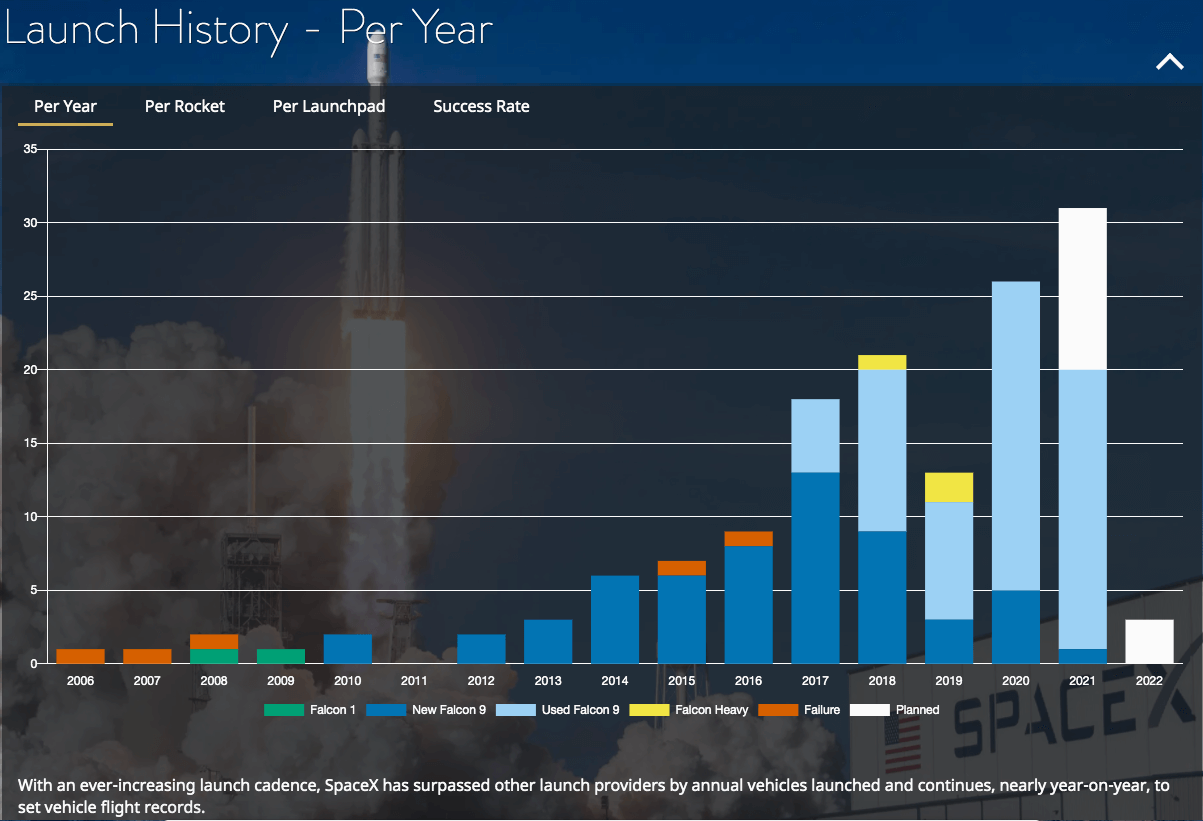
Task: Click the 2018 Falcon Heavy bar segment
Action: [x=881, y=360]
